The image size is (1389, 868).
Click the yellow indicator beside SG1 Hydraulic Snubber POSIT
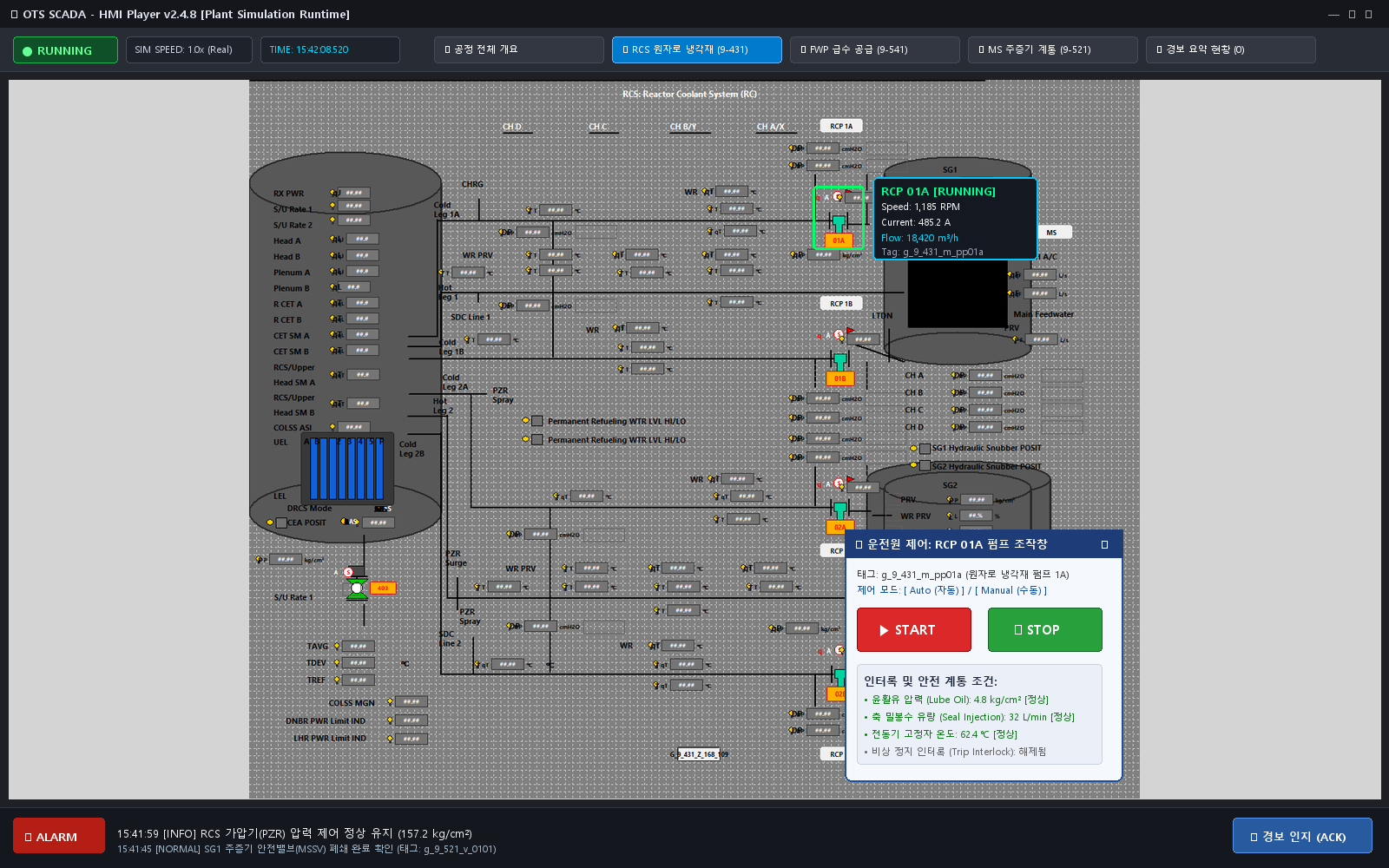click(x=913, y=448)
